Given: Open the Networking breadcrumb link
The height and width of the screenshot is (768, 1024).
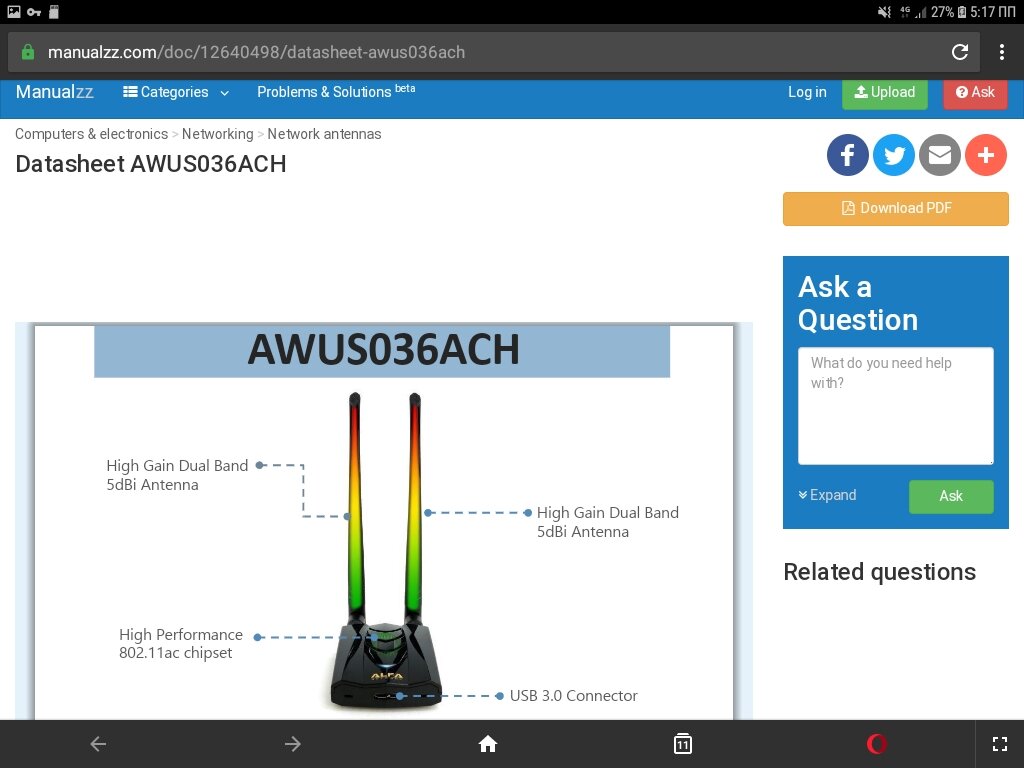Looking at the screenshot, I should [x=217, y=133].
